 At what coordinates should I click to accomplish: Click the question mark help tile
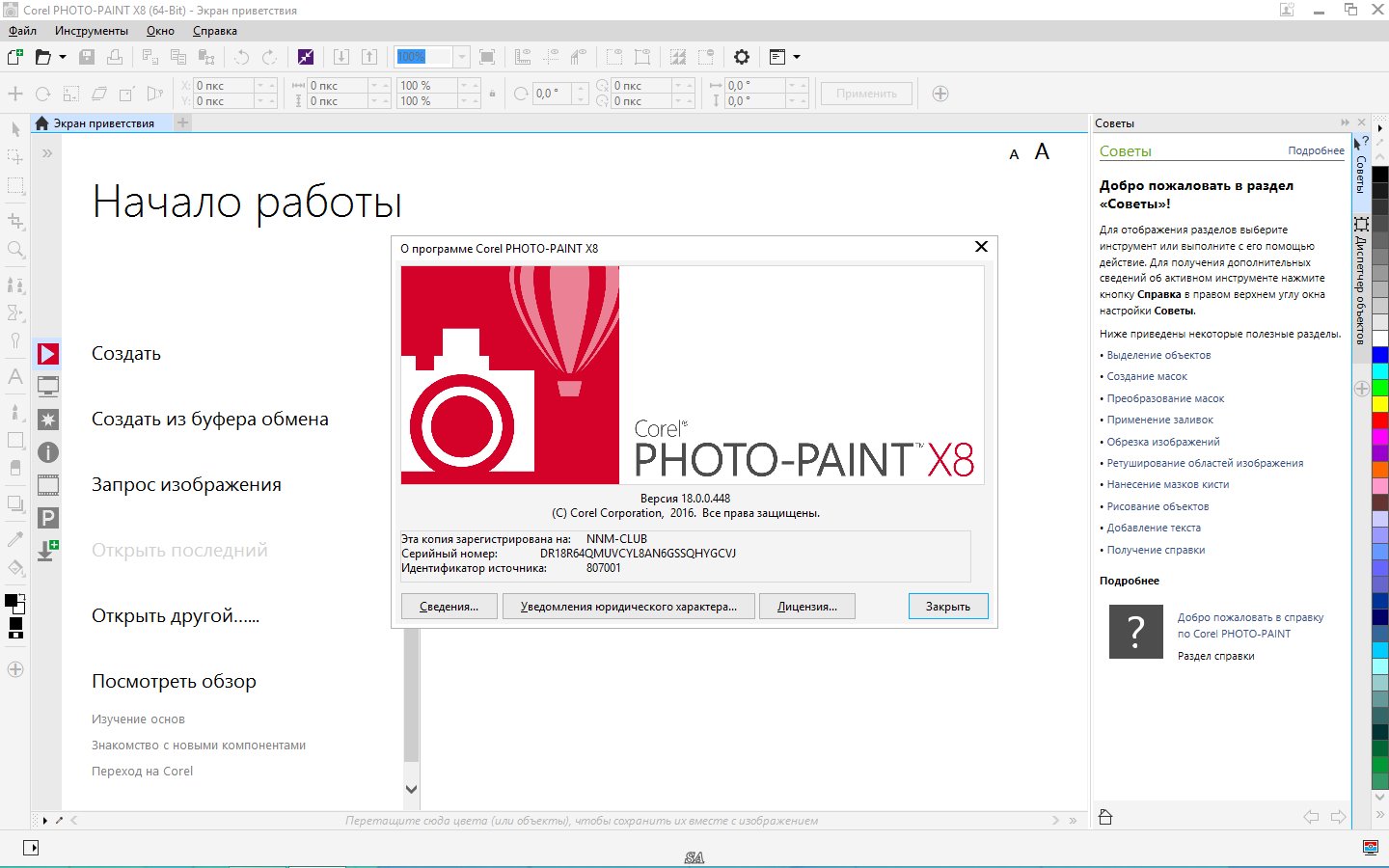(1136, 632)
